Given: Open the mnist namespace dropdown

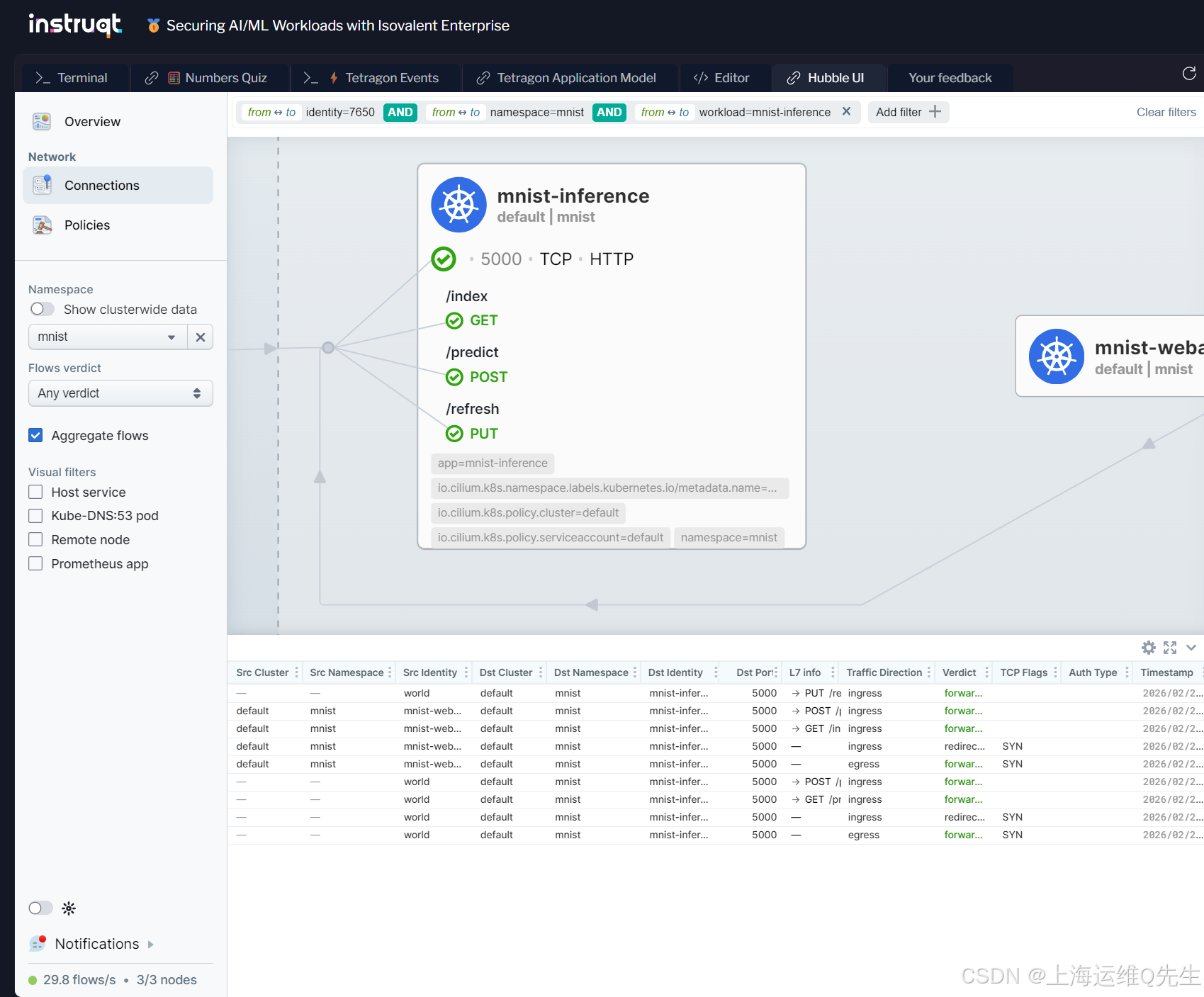Looking at the screenshot, I should coord(108,337).
